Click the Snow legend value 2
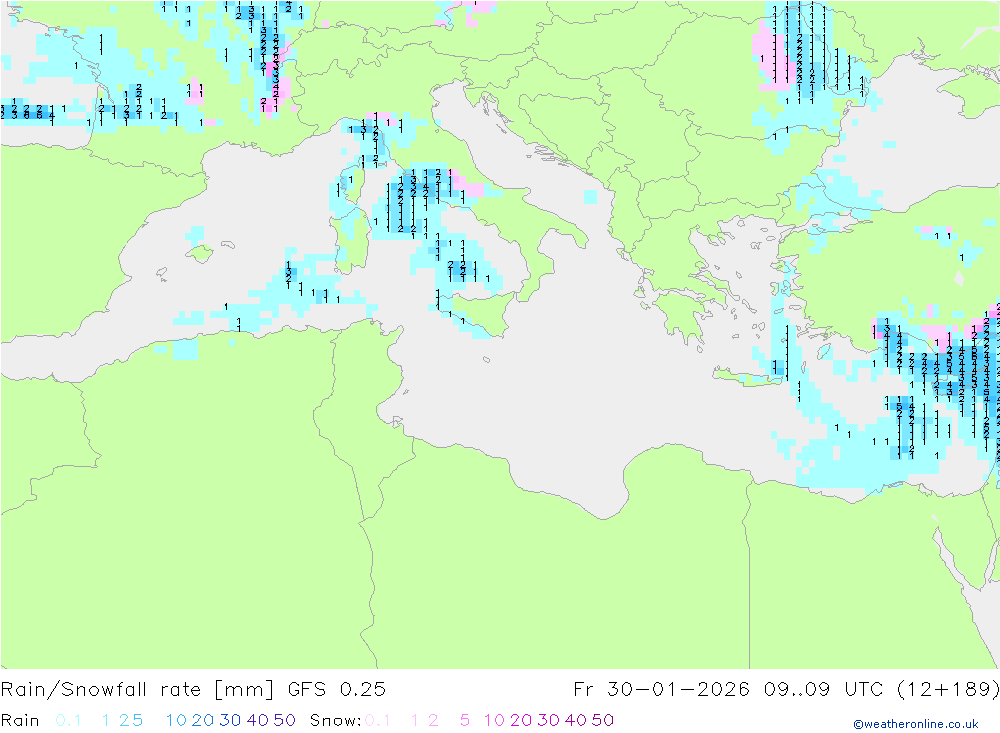The image size is (1000, 733). (433, 720)
